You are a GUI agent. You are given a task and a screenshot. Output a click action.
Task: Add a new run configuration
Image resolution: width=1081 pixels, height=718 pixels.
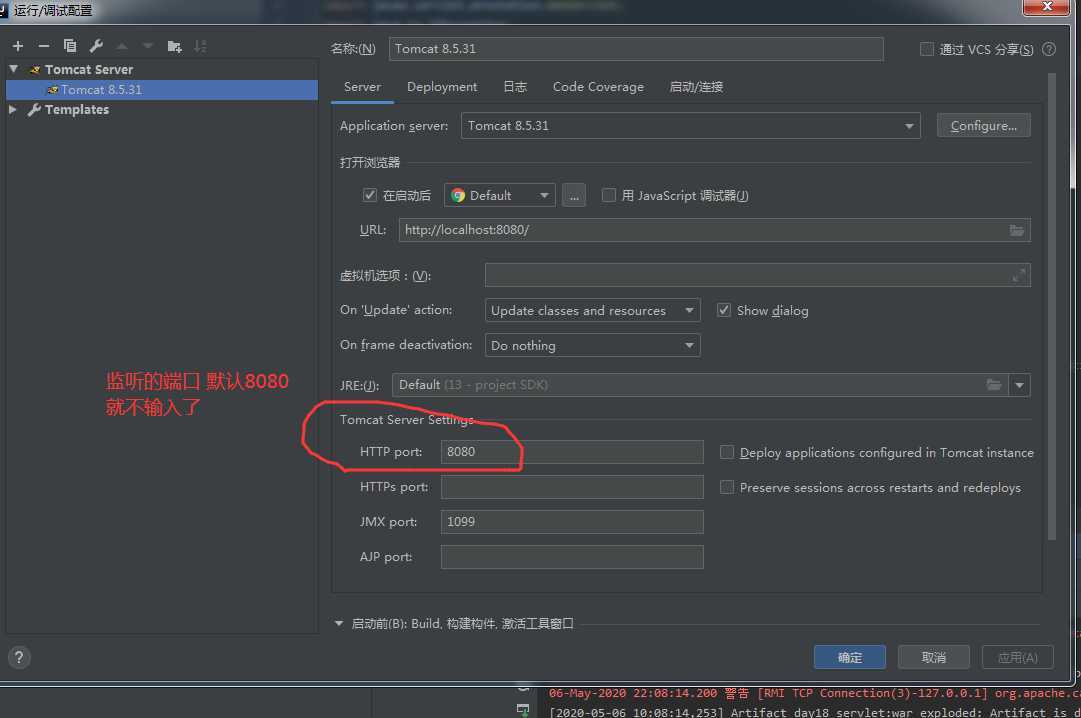click(18, 46)
